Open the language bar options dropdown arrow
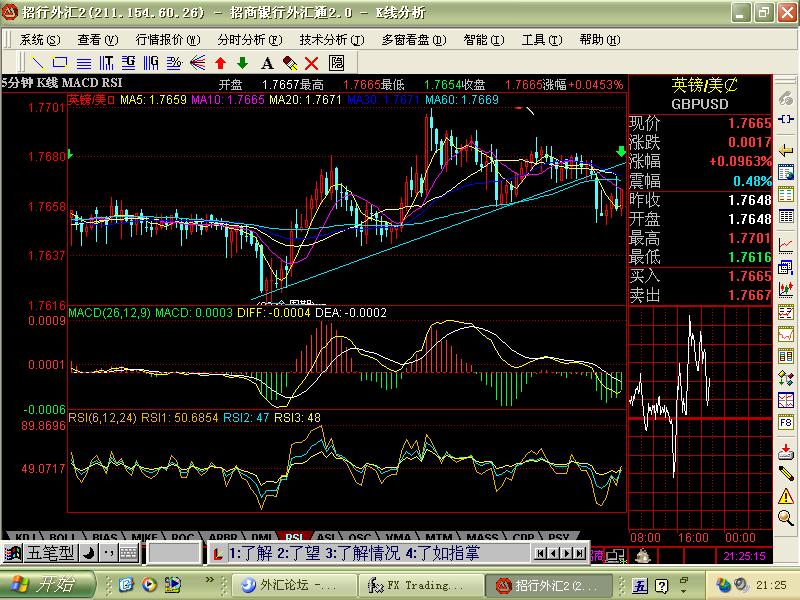800x600 pixels. point(684,591)
